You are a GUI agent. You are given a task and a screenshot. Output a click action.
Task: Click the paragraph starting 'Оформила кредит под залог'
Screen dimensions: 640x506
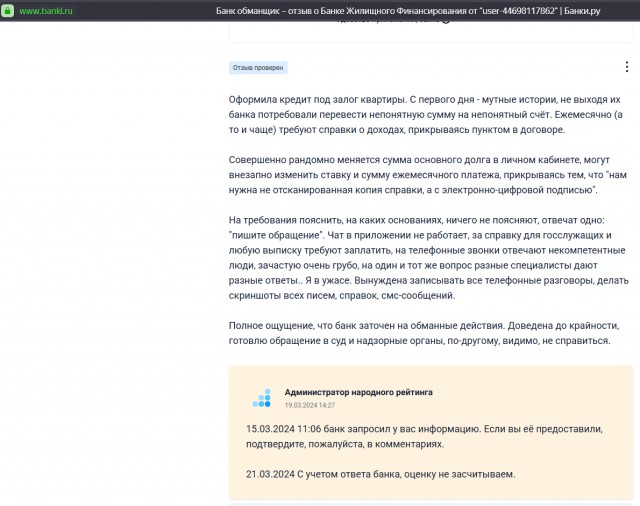[425, 115]
